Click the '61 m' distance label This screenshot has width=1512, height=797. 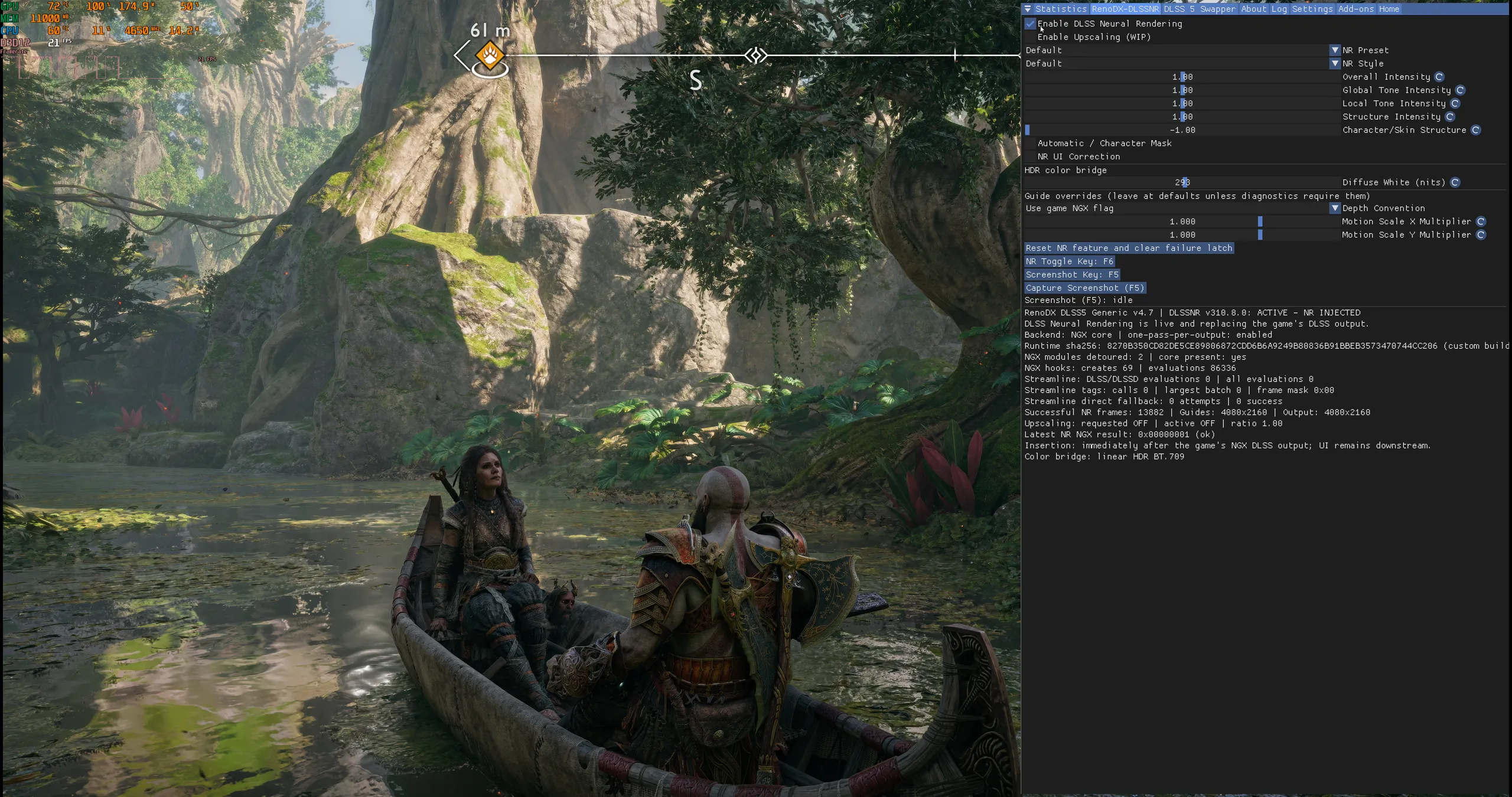490,30
